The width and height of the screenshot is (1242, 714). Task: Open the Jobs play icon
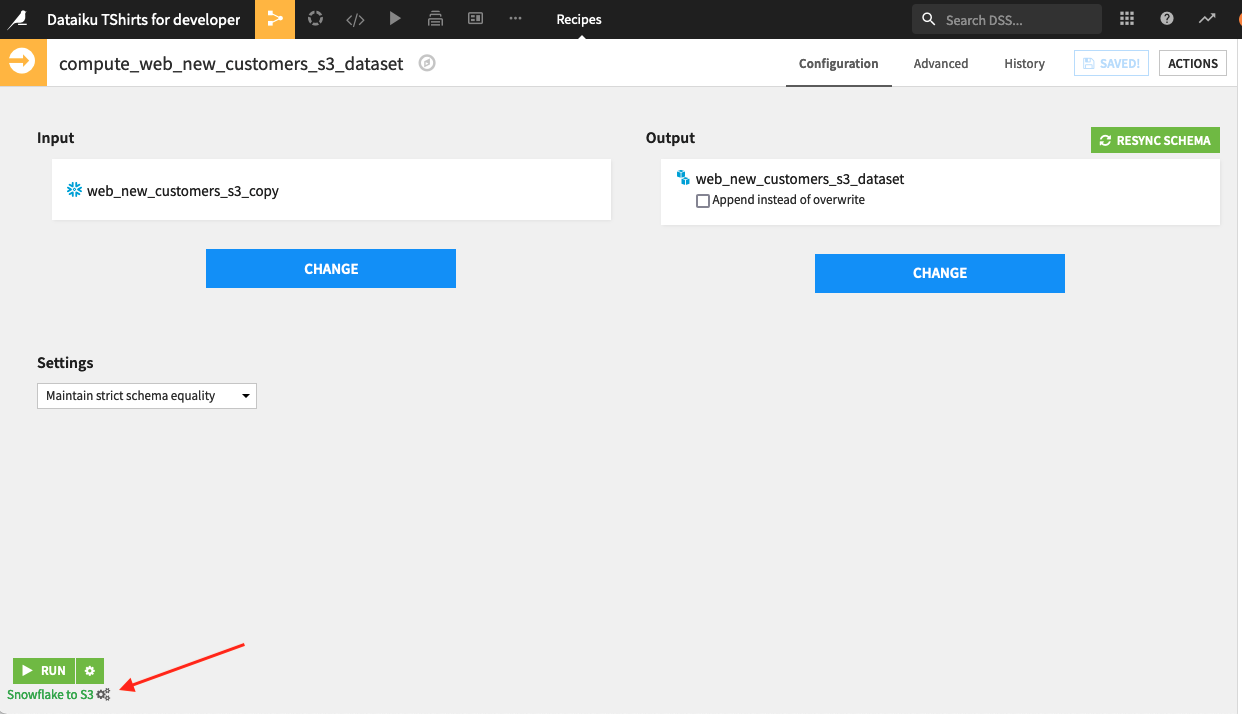click(395, 19)
